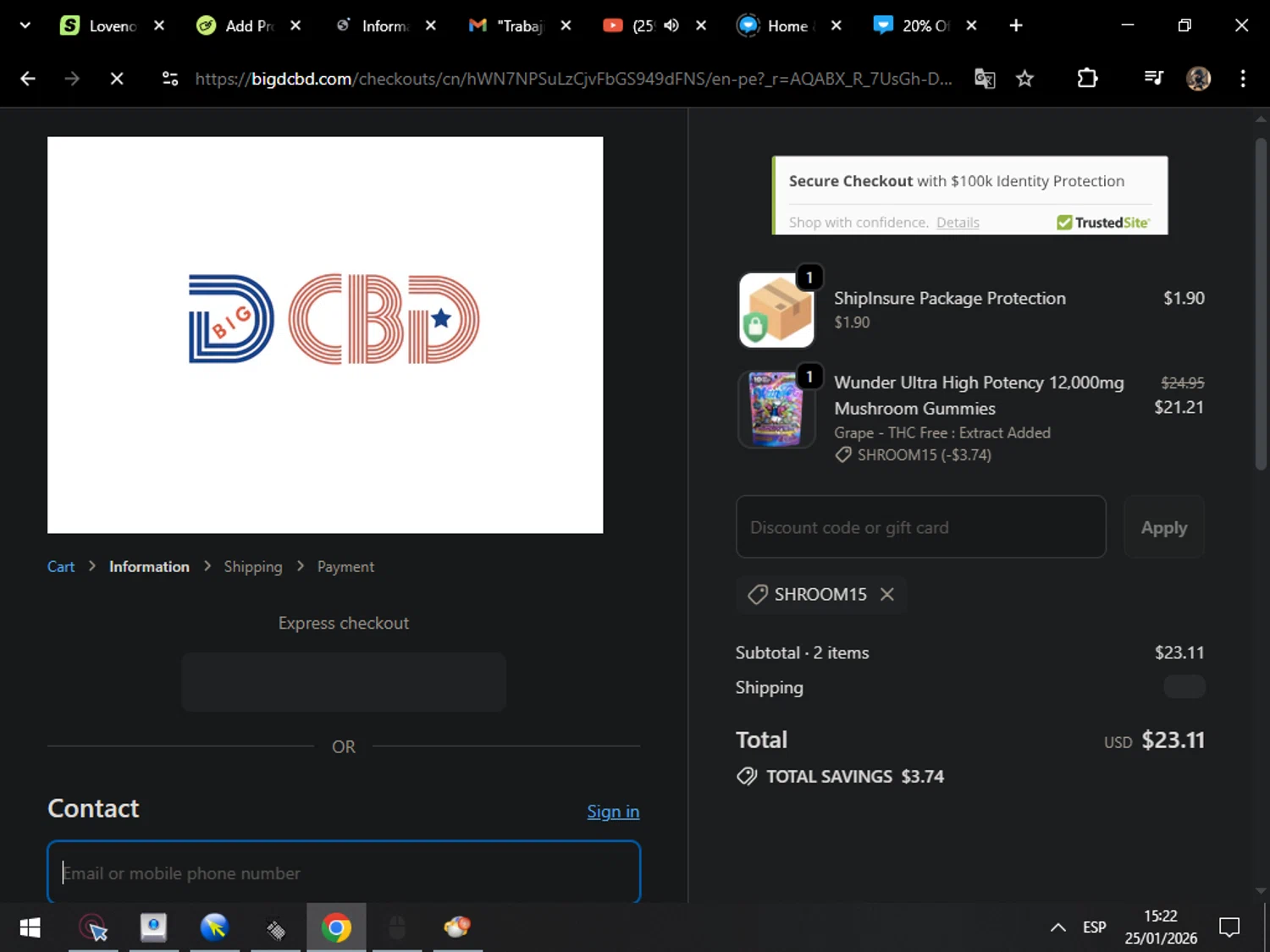
Task: Open the extensions puzzle icon
Action: [1087, 79]
